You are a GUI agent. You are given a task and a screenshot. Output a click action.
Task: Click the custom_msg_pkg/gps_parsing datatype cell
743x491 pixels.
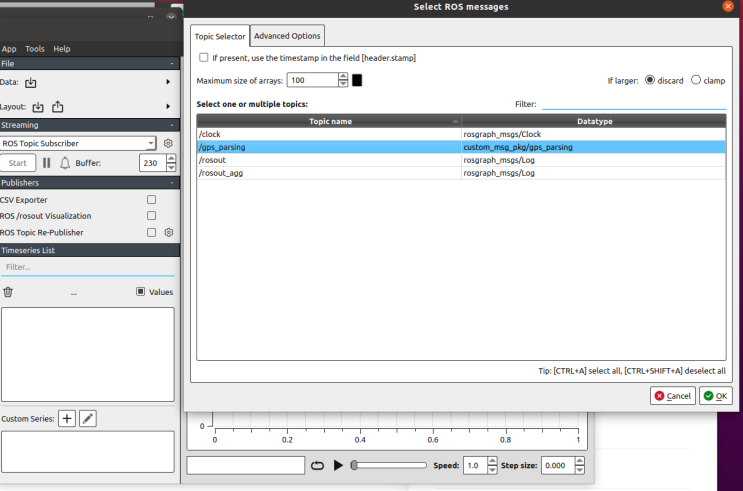click(x=594, y=147)
